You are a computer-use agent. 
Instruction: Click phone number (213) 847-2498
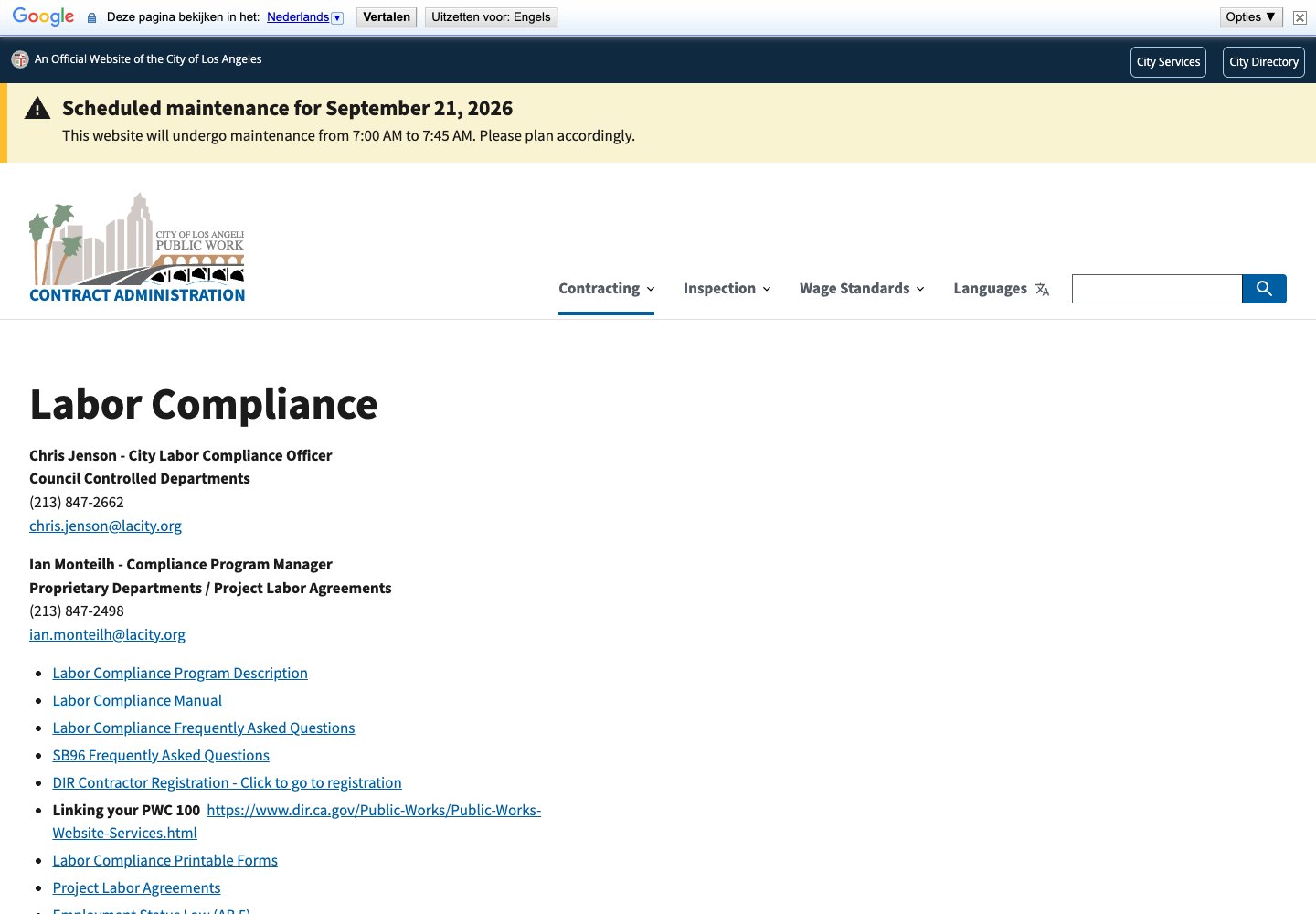tap(77, 611)
